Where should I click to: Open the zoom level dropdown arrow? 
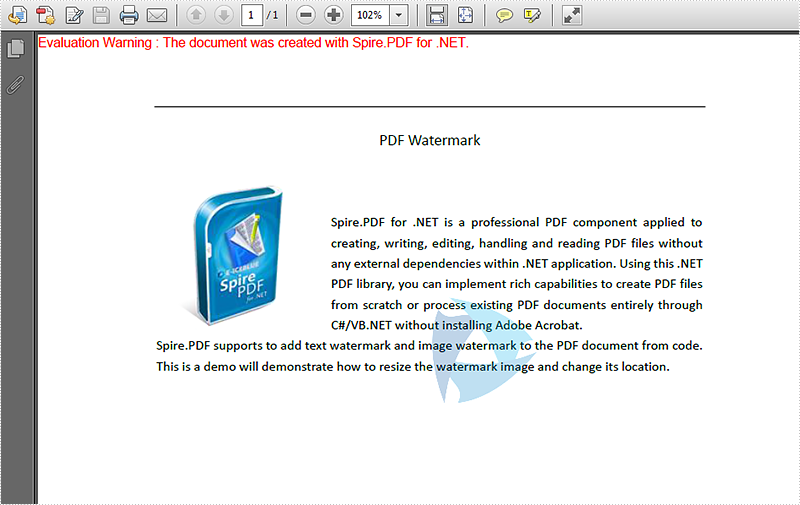coord(399,15)
